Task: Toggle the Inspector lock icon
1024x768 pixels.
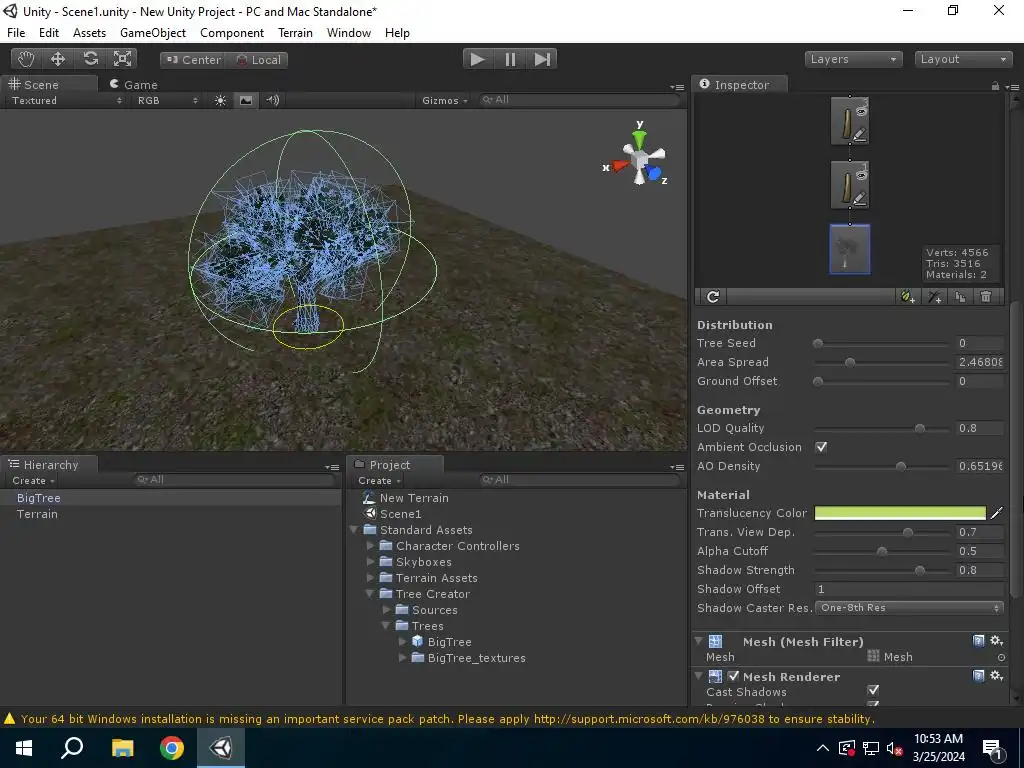Action: 995,86
